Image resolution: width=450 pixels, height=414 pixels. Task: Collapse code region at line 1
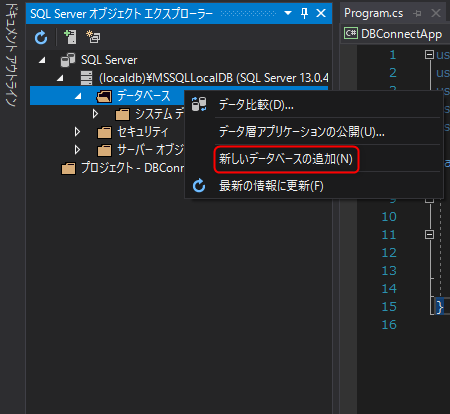[429, 54]
